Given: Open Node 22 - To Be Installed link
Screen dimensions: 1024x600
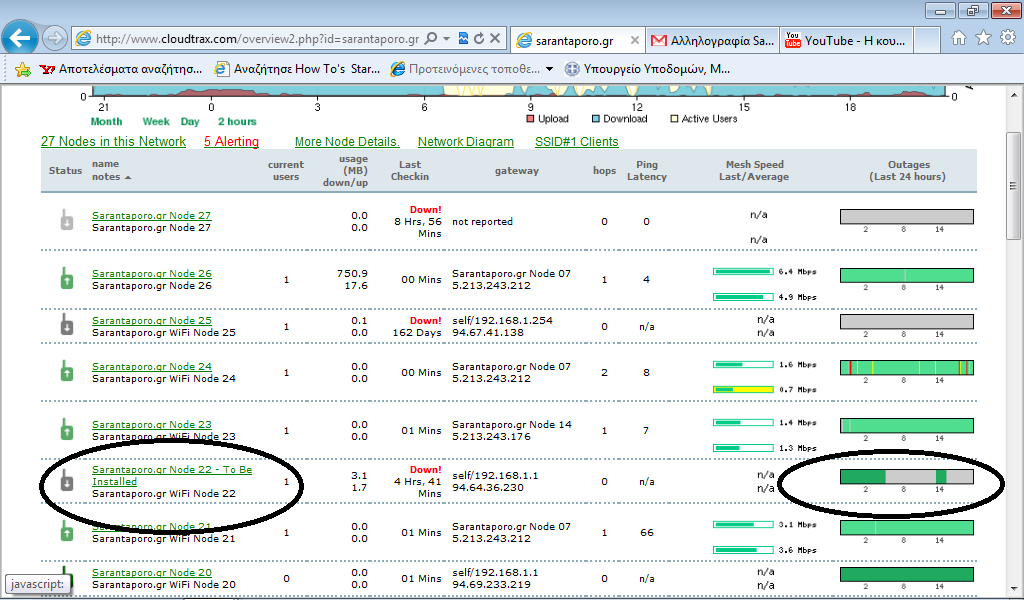Looking at the screenshot, I should coord(172,476).
